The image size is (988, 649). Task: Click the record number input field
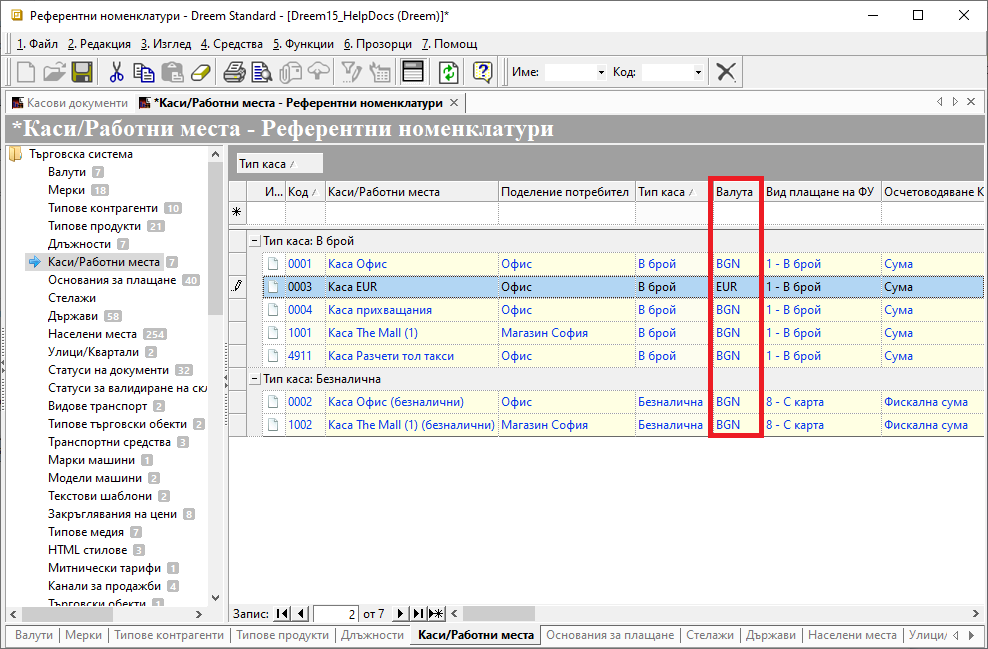336,613
